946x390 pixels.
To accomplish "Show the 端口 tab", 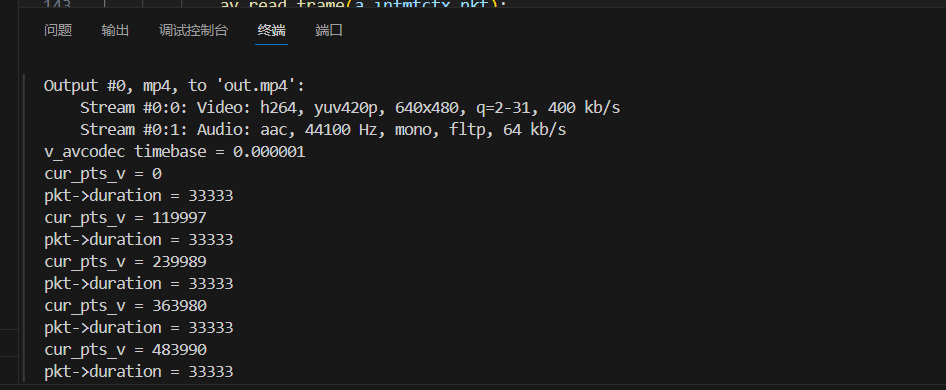I will pos(329,30).
